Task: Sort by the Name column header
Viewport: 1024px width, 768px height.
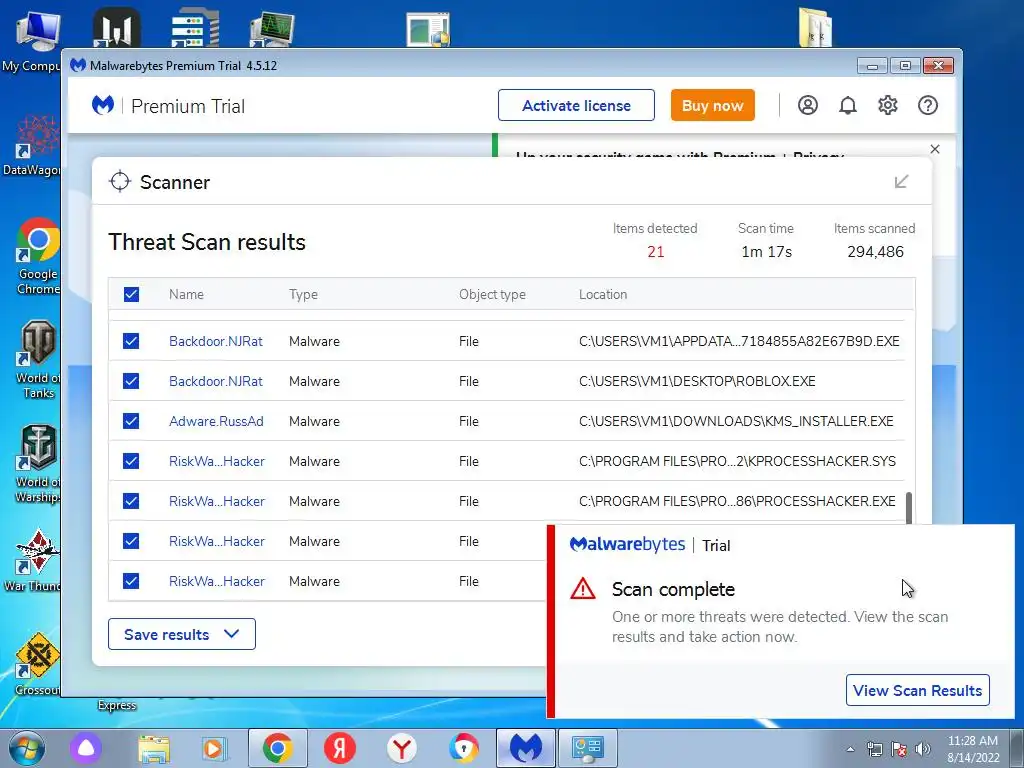Action: pos(186,294)
